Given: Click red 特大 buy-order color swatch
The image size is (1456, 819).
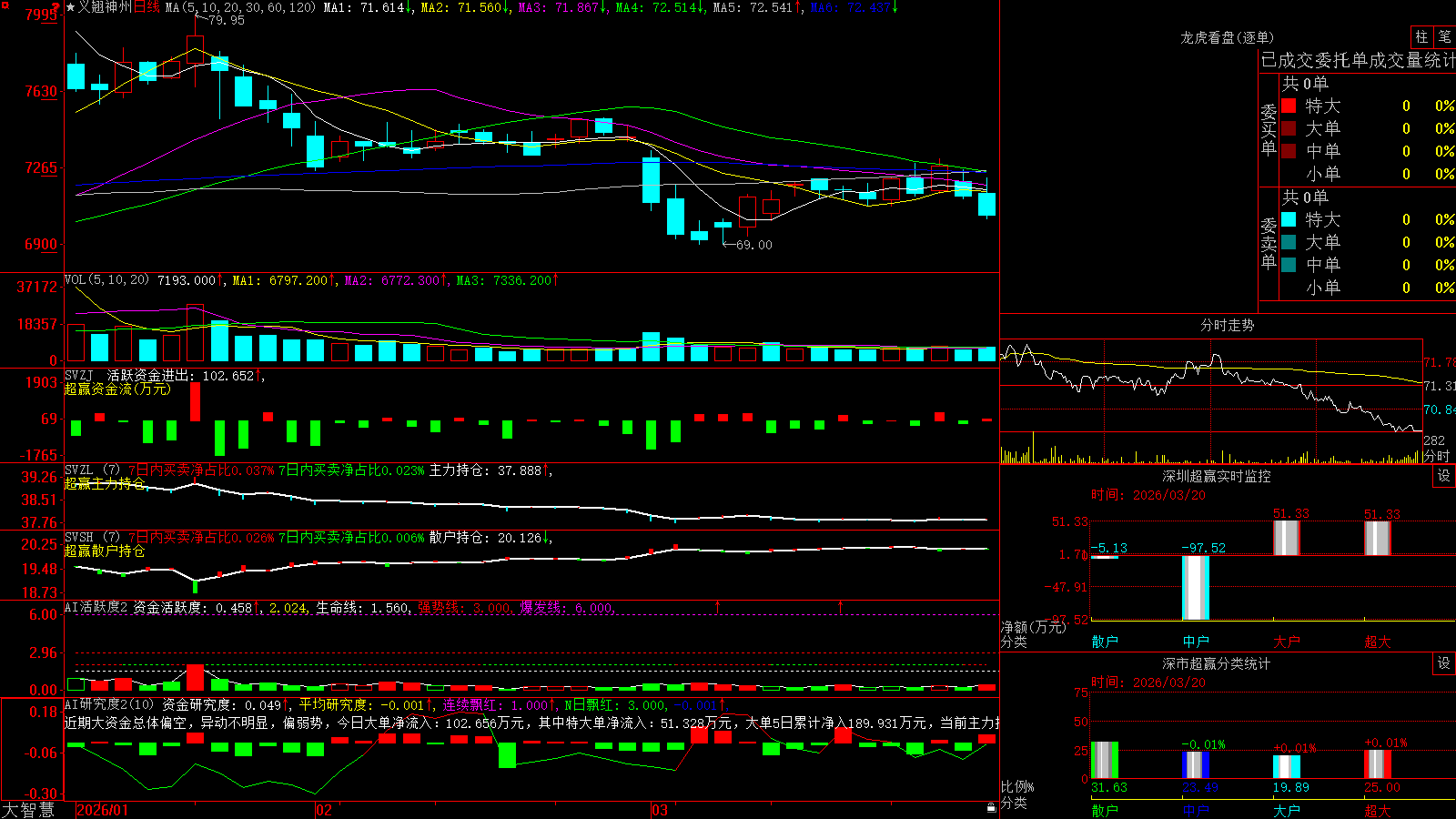Looking at the screenshot, I should point(1289,106).
